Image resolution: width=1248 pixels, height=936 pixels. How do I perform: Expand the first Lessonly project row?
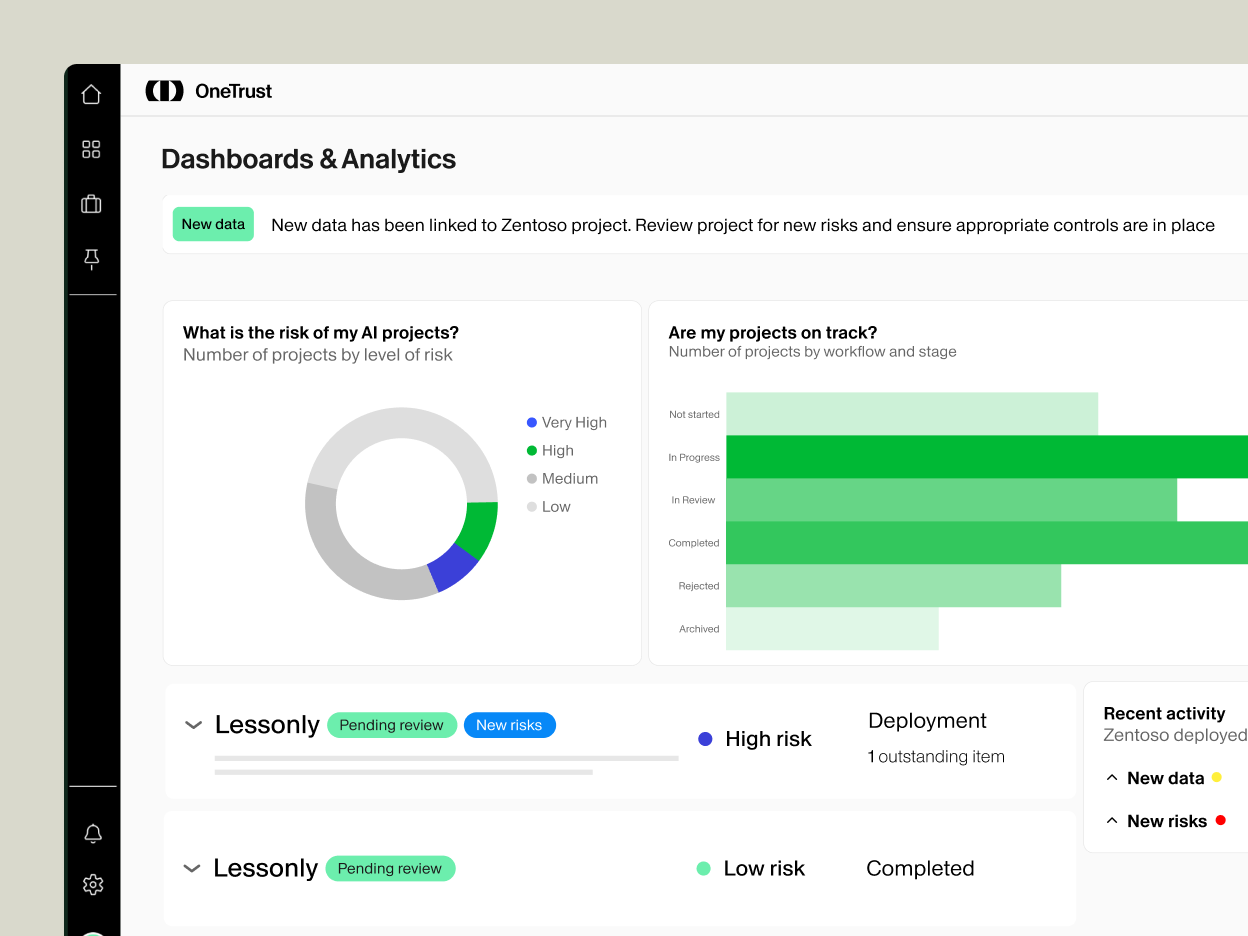(192, 725)
